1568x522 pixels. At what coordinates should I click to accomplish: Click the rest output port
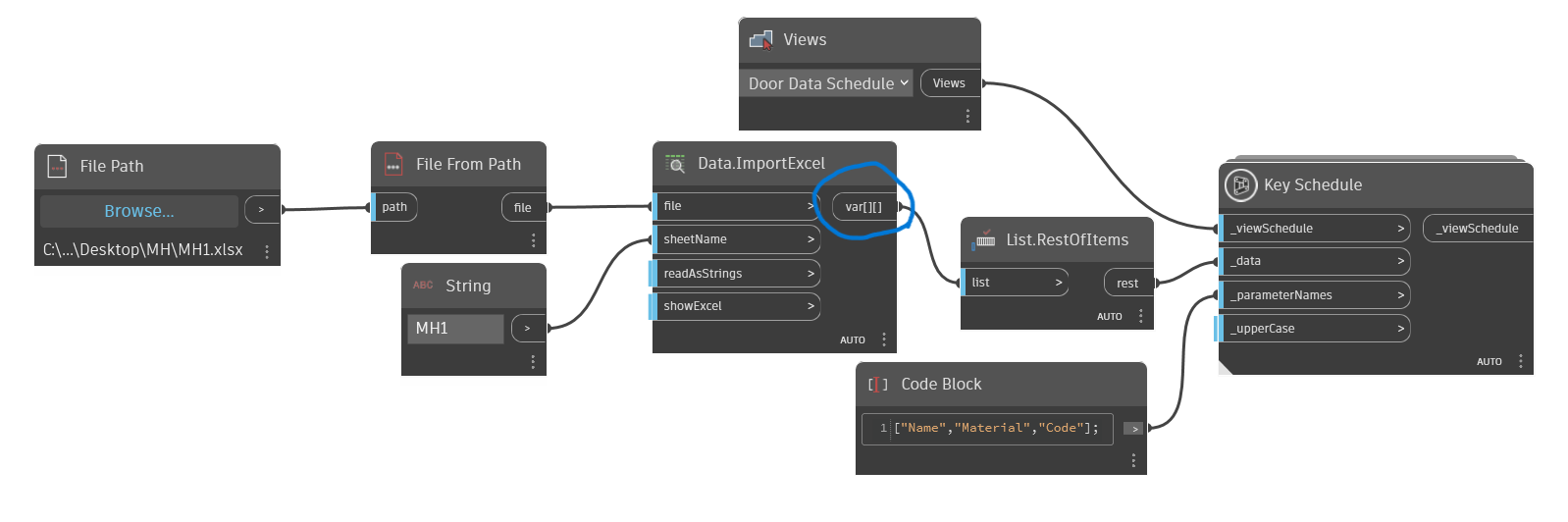1127,283
